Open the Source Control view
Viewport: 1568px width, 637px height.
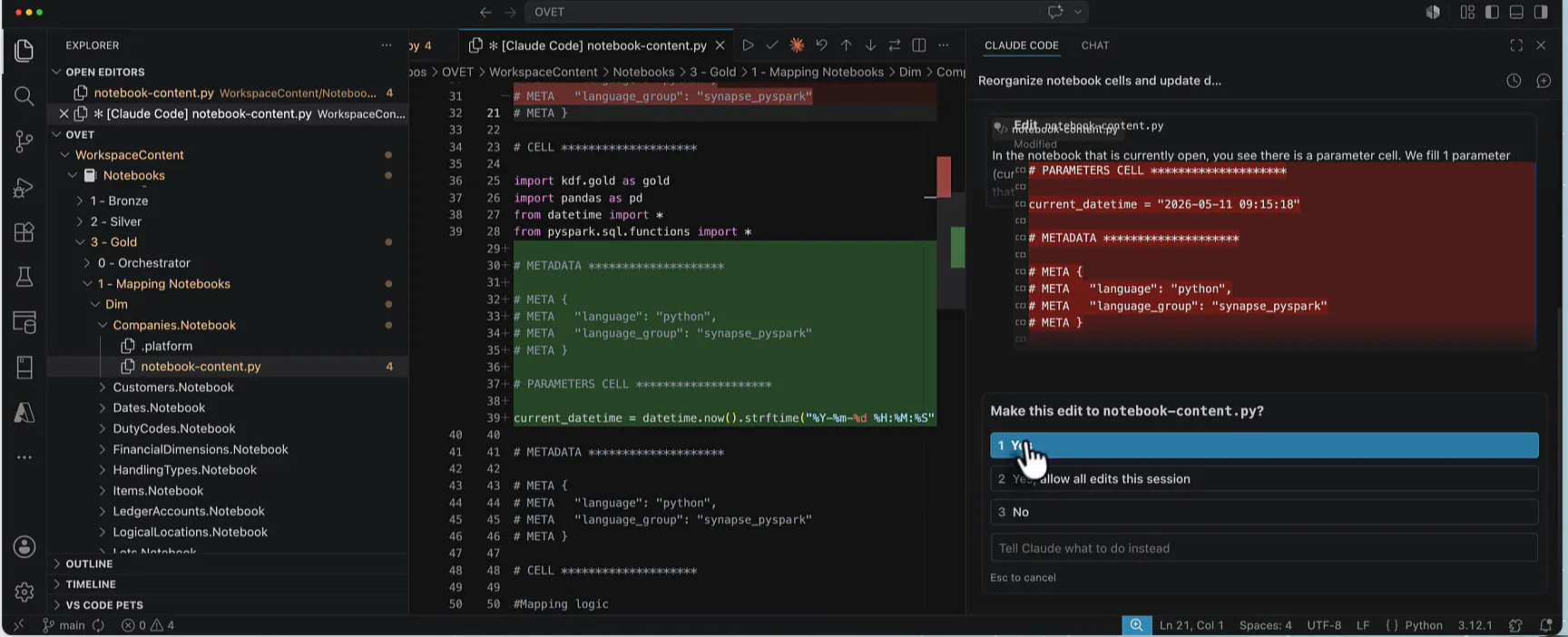(24, 142)
